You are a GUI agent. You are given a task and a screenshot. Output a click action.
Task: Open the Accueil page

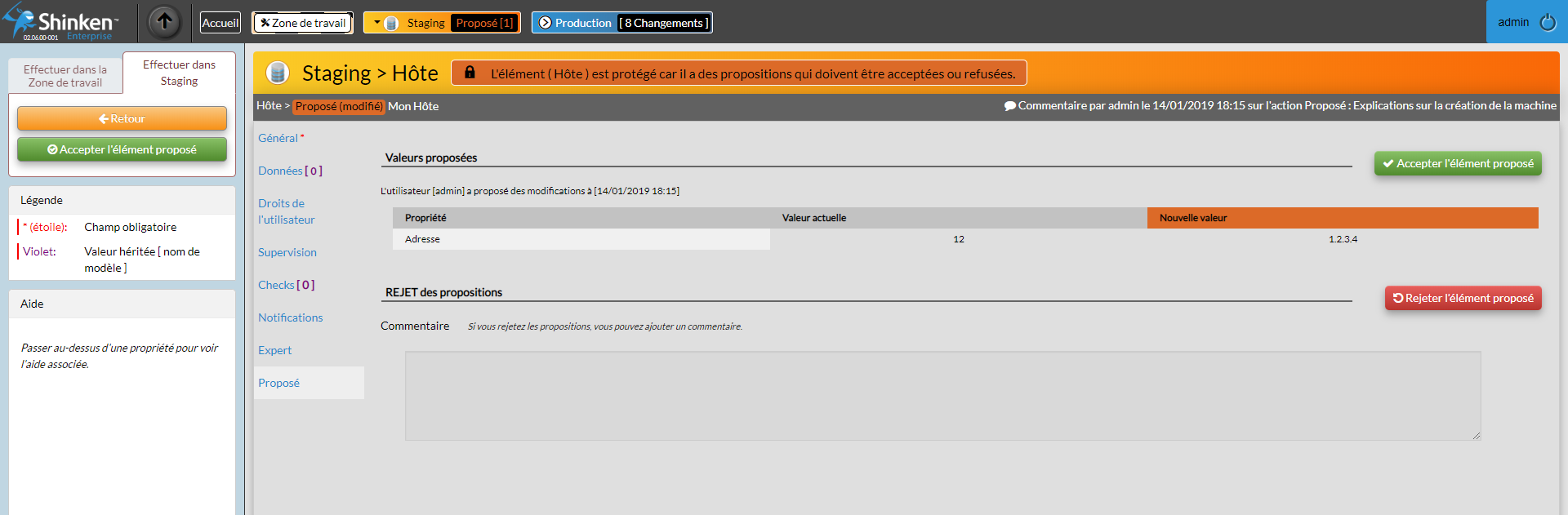220,23
